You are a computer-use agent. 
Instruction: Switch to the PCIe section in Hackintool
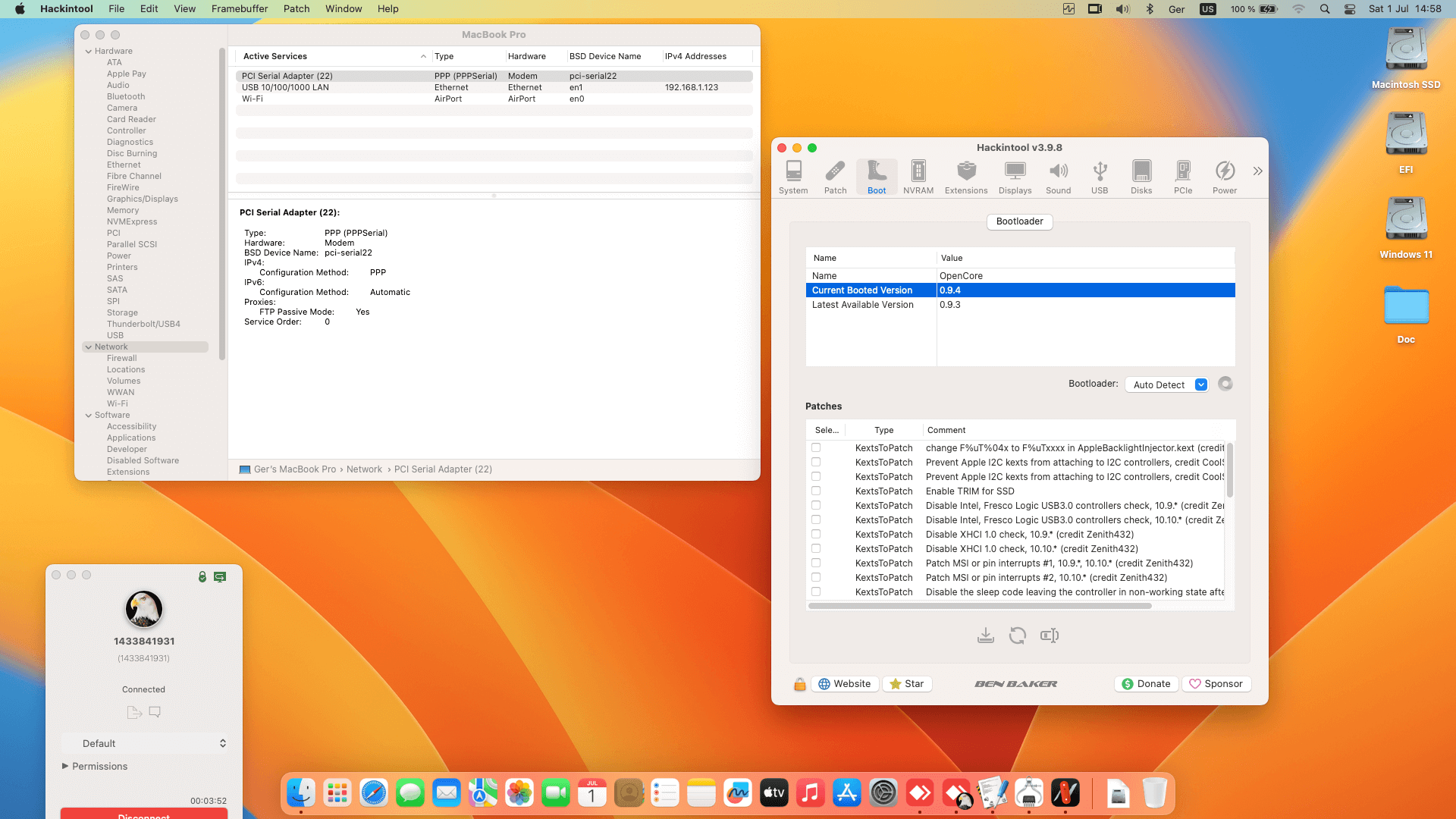1183,177
